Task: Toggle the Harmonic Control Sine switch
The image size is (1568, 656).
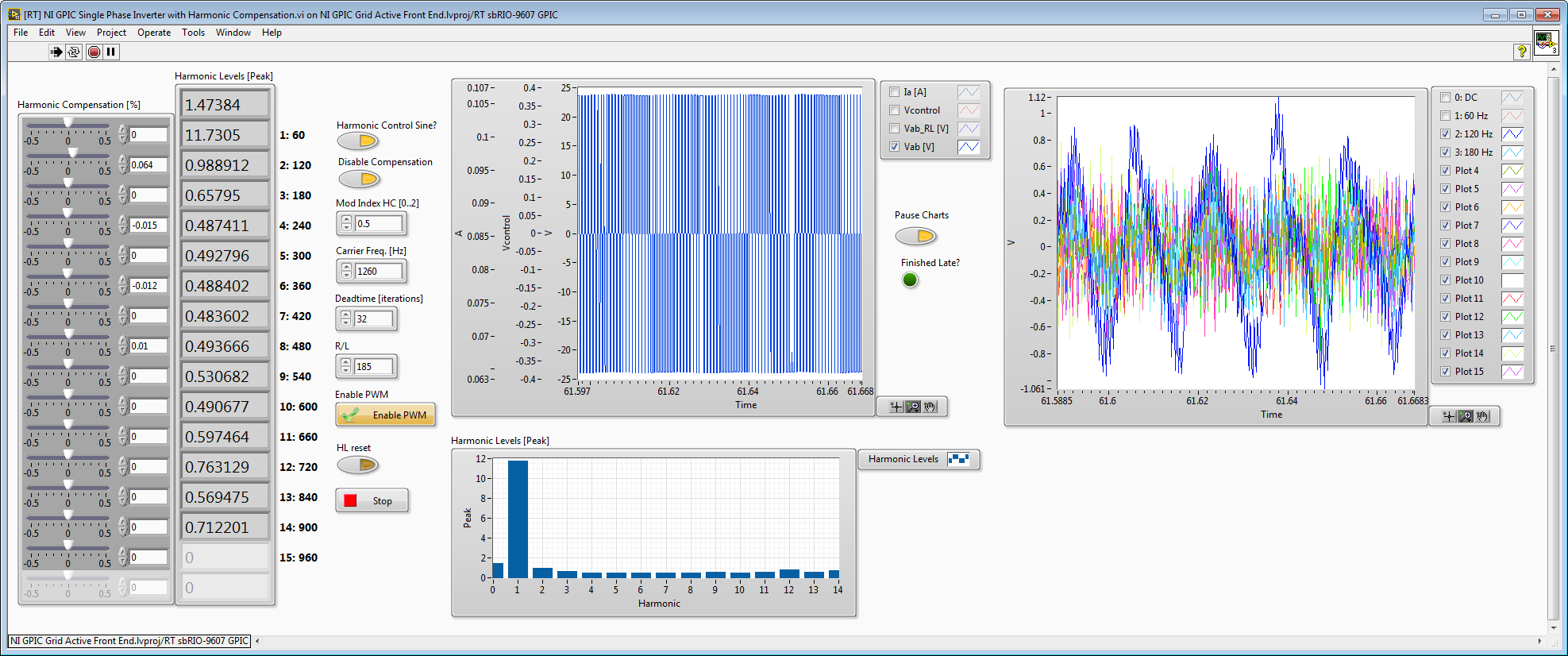Action: click(x=358, y=141)
